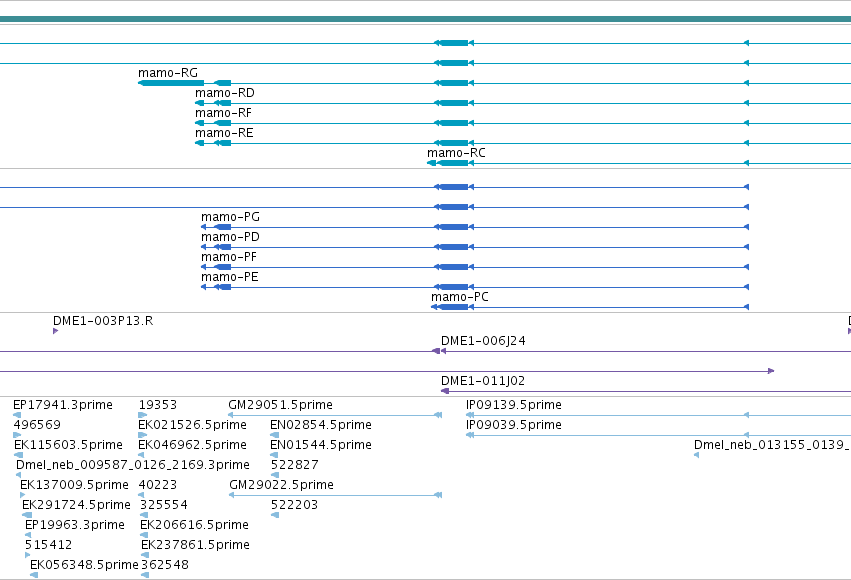Select the mamo-PC protein label
Image resolution: width=851 pixels, height=580 pixels.
click(x=460, y=297)
